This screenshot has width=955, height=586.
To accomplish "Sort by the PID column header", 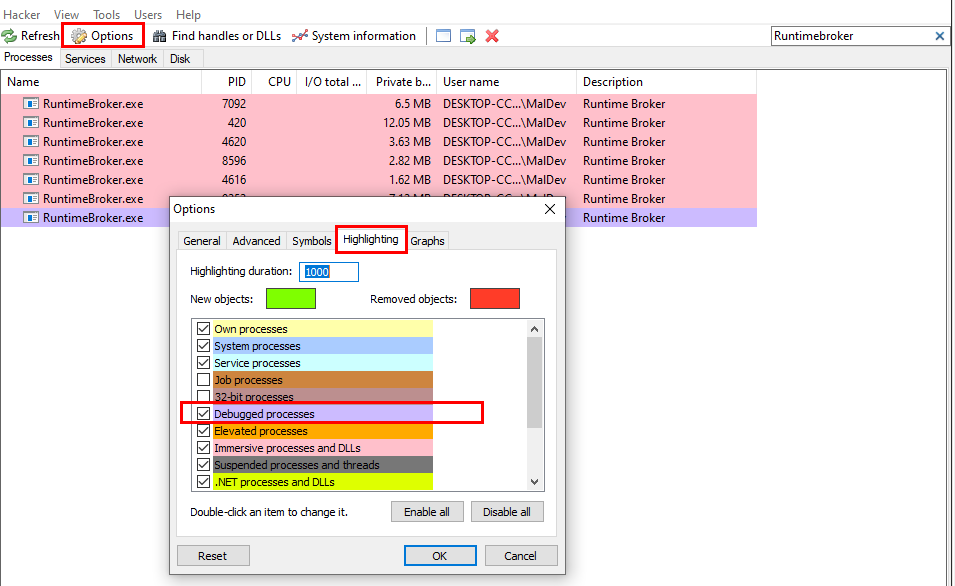I will click(227, 82).
